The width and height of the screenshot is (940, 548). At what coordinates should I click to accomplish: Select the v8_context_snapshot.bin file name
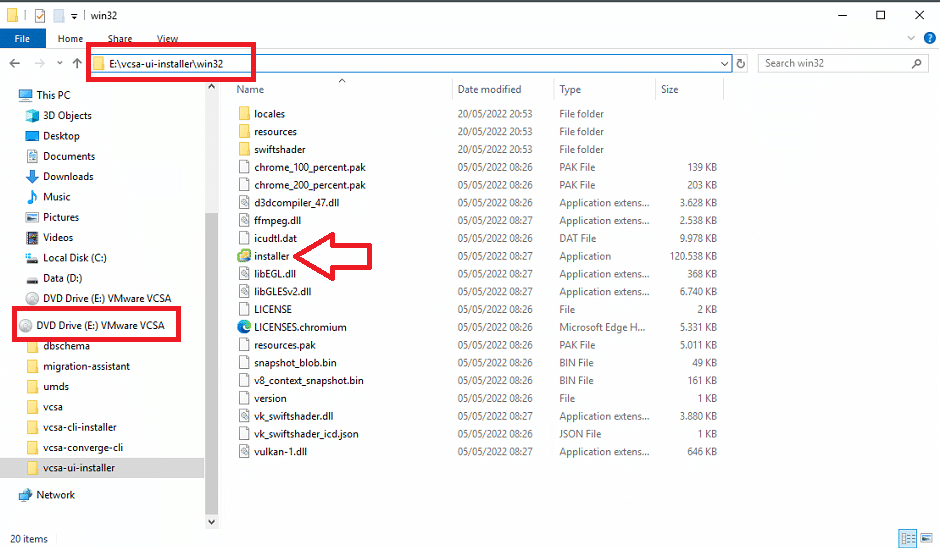[x=309, y=381]
